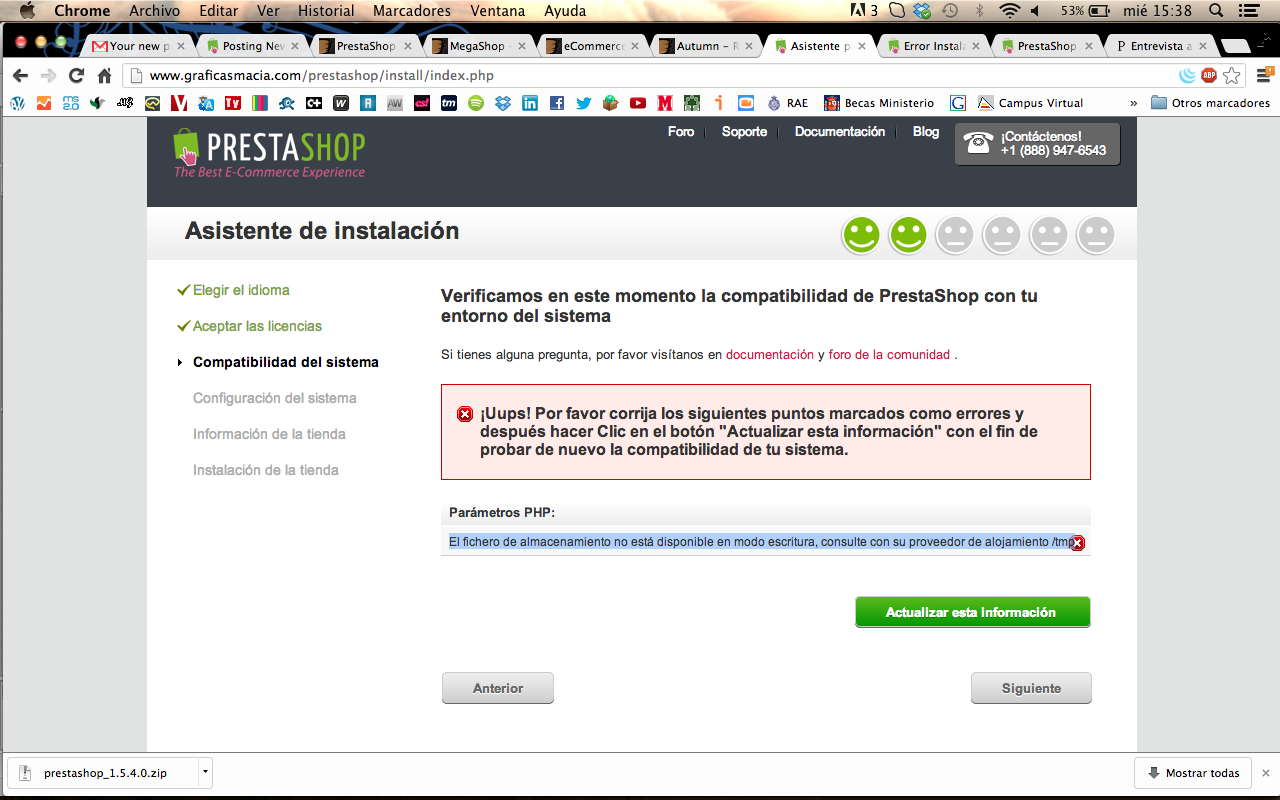Go back with the browser back arrow
1280x800 pixels.
(x=20, y=76)
